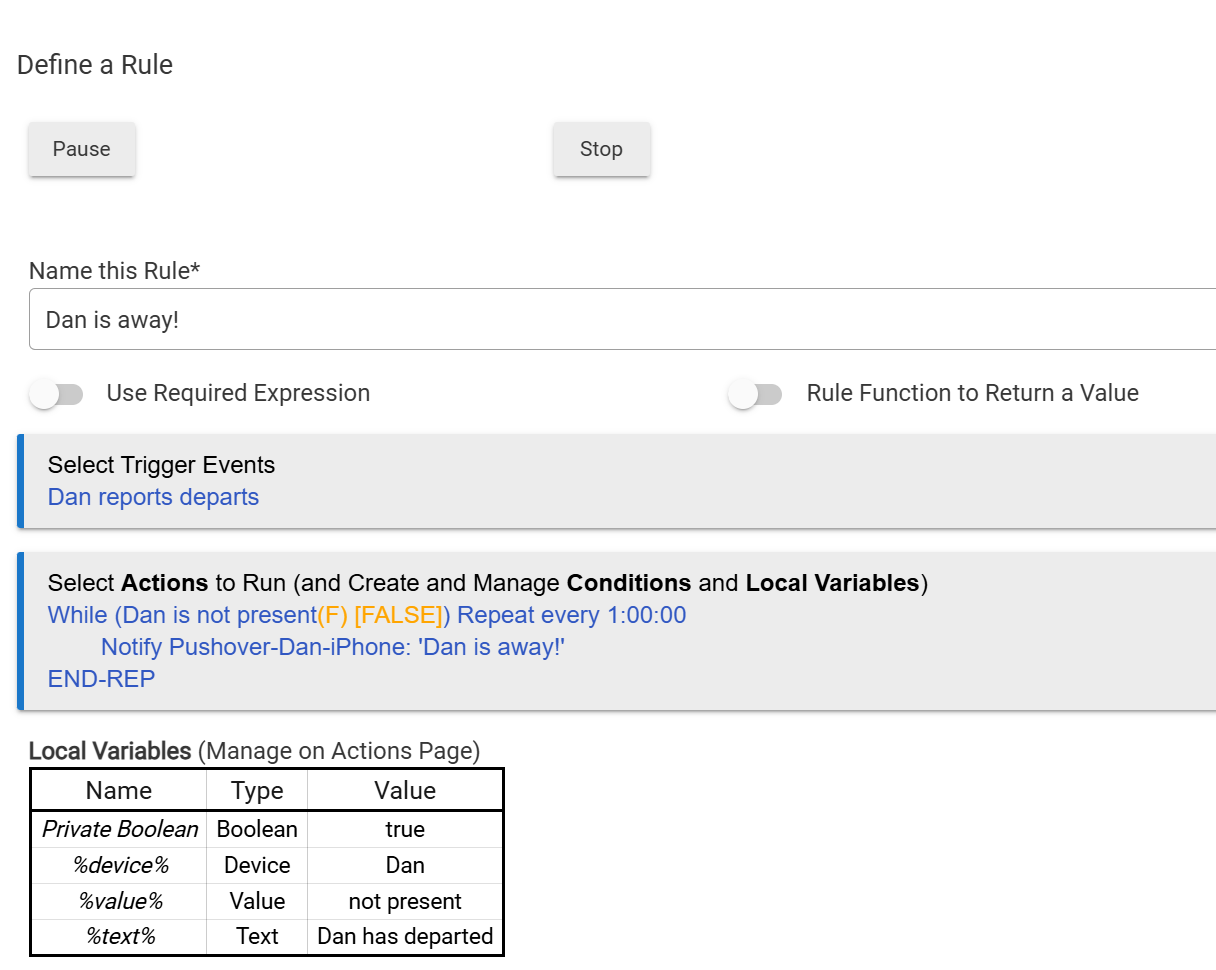Select the %device% variable row name
This screenshot has height=970, width=1216.
(x=120, y=865)
